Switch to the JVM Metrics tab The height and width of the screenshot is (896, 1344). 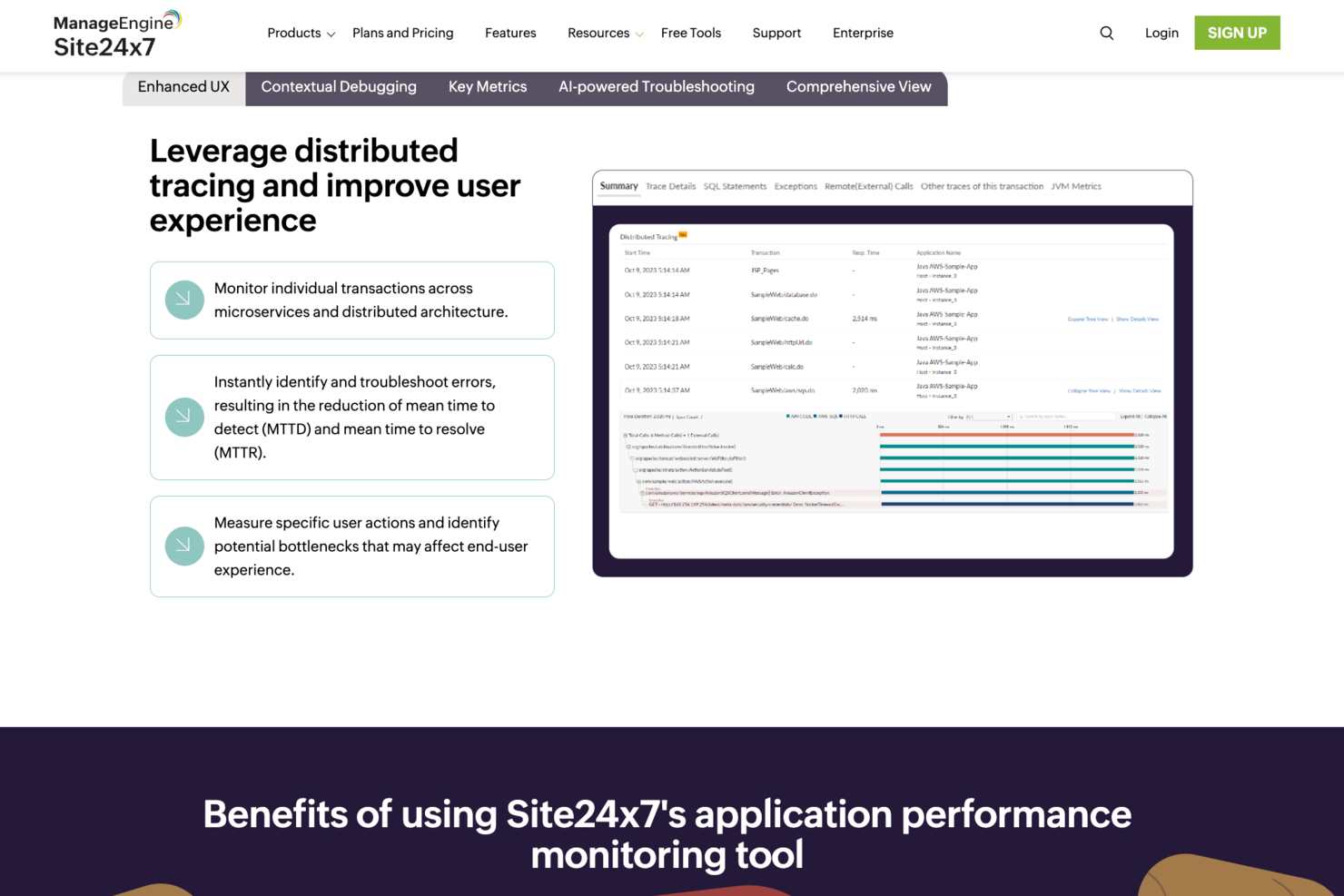coord(1076,186)
